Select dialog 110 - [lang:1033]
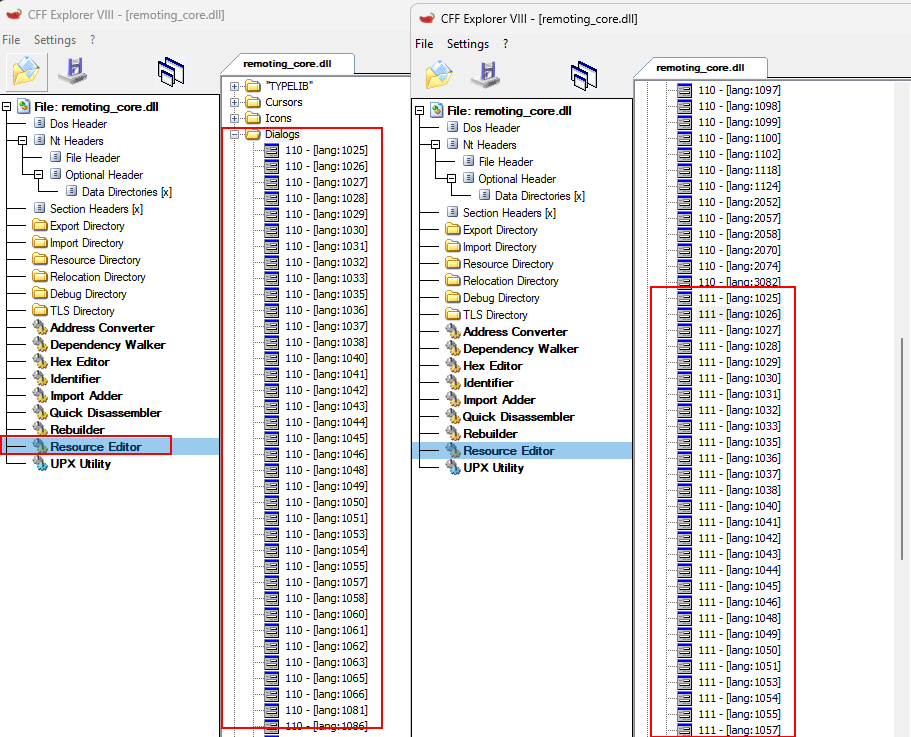911x737 pixels. point(326,278)
